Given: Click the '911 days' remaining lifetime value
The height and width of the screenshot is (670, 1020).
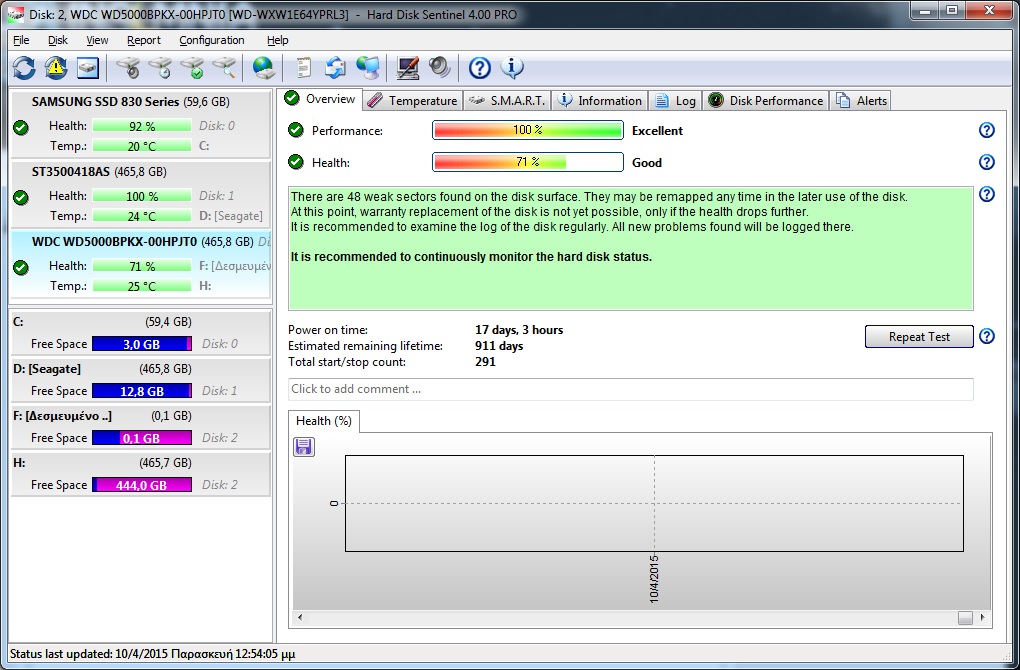Looking at the screenshot, I should pyautogui.click(x=499, y=346).
